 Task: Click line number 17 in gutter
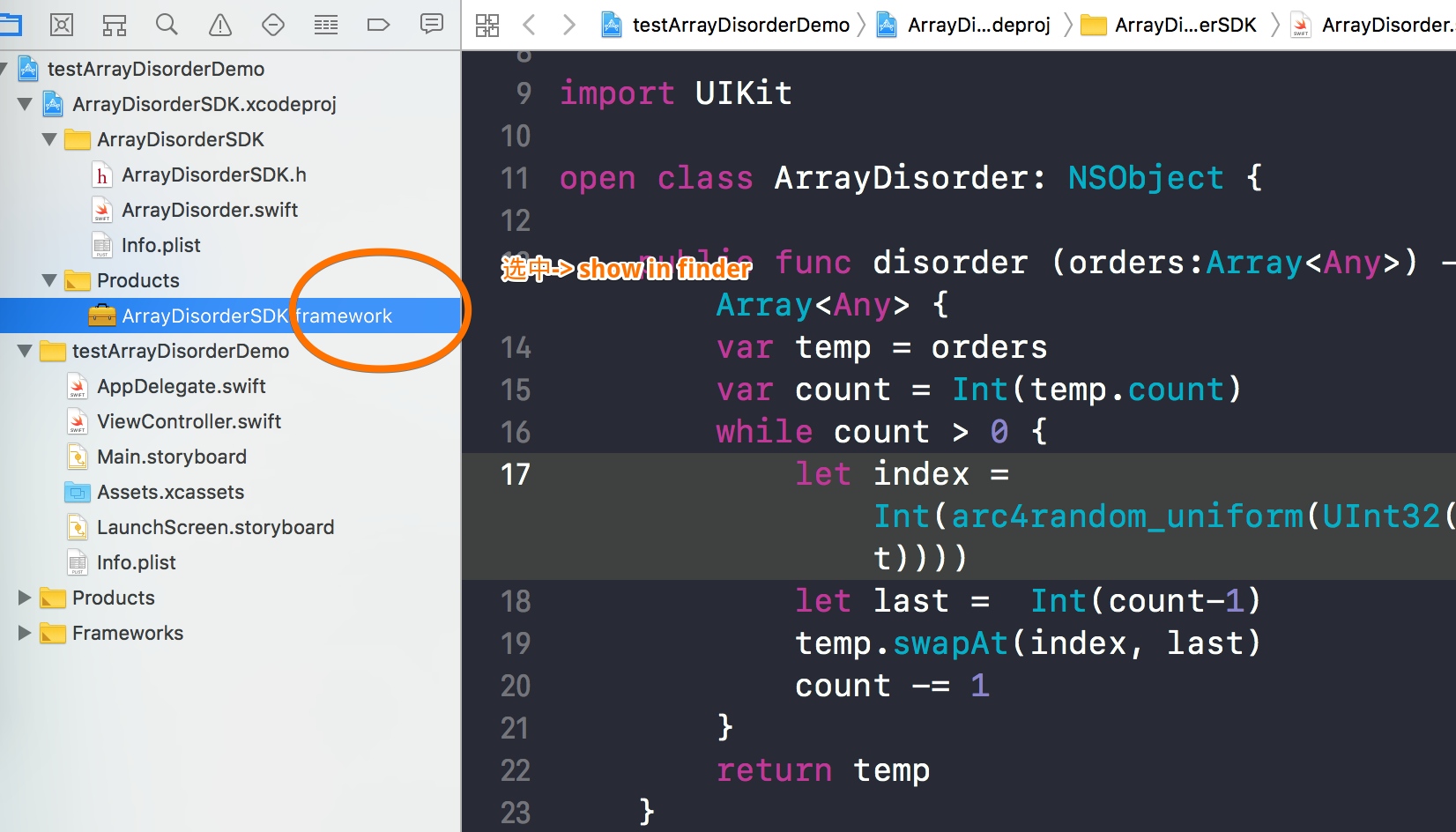click(516, 474)
